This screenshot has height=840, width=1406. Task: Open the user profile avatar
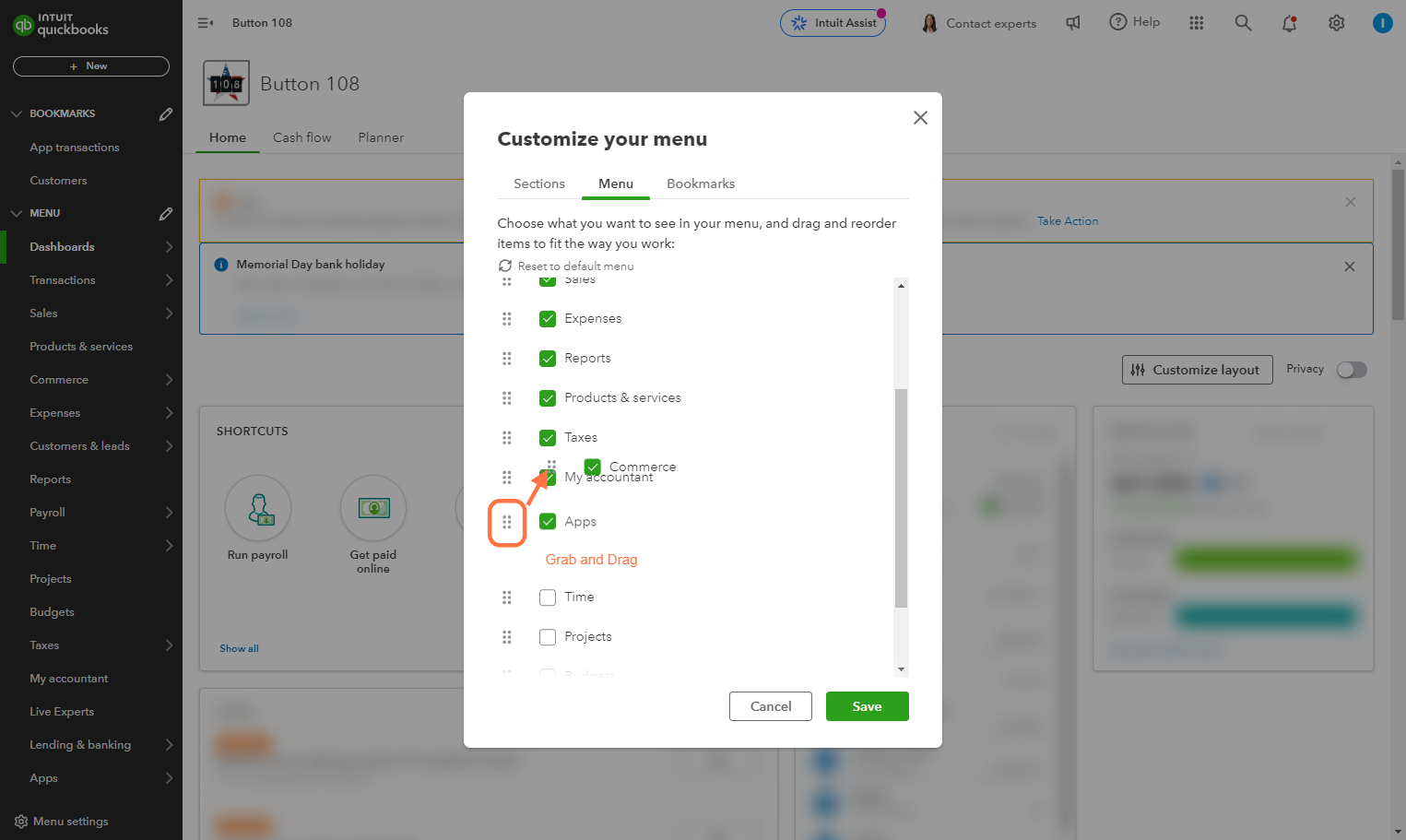[x=1383, y=23]
